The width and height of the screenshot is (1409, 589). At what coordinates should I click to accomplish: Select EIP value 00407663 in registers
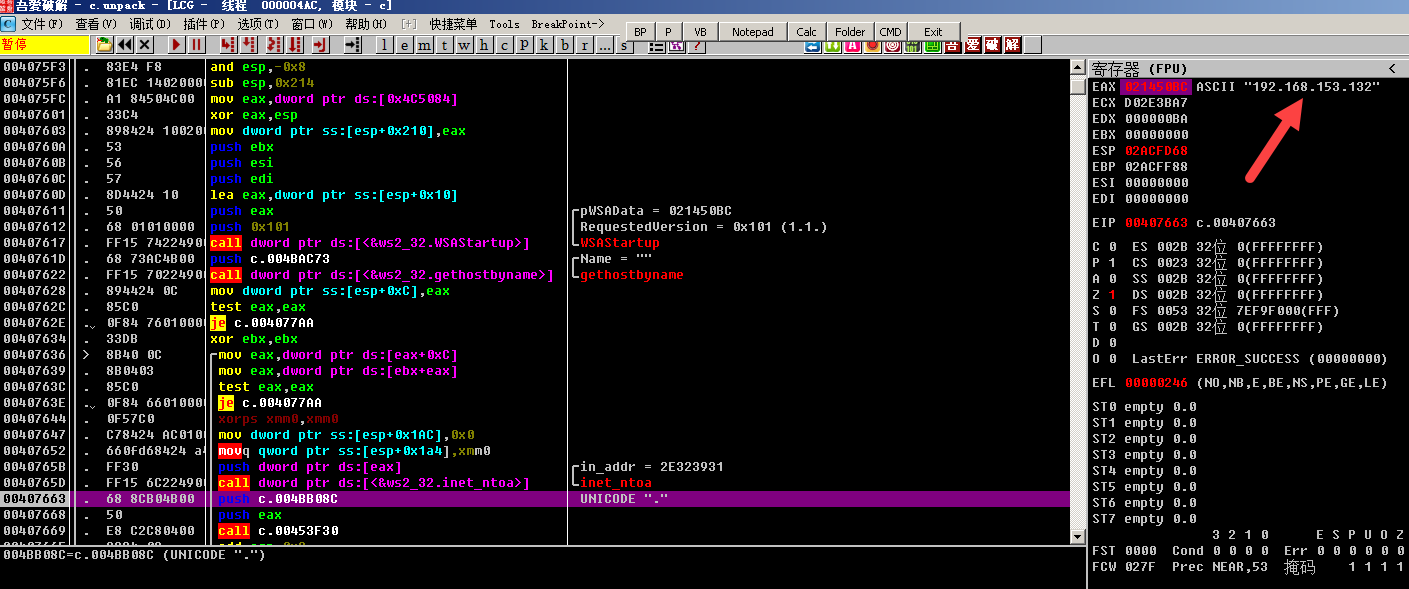click(1155, 223)
